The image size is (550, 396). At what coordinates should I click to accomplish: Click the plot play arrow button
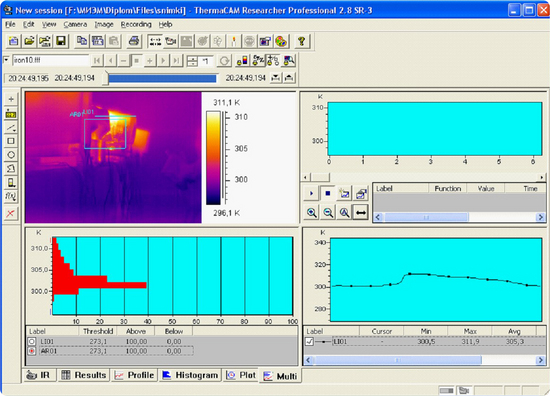pyautogui.click(x=311, y=193)
